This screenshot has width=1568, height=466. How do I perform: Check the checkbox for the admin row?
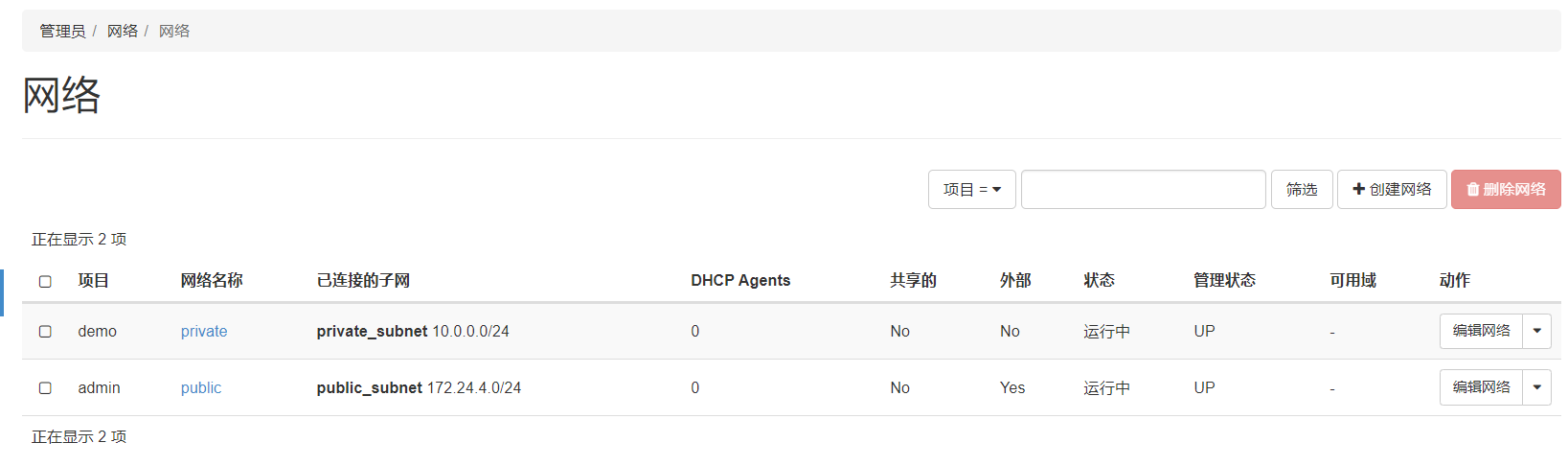pyautogui.click(x=45, y=388)
